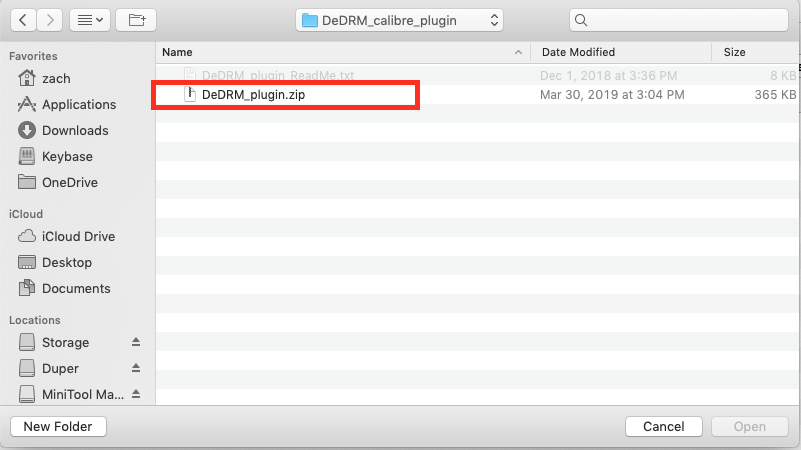
Task: Open iCloud Drive in sidebar
Action: click(78, 236)
